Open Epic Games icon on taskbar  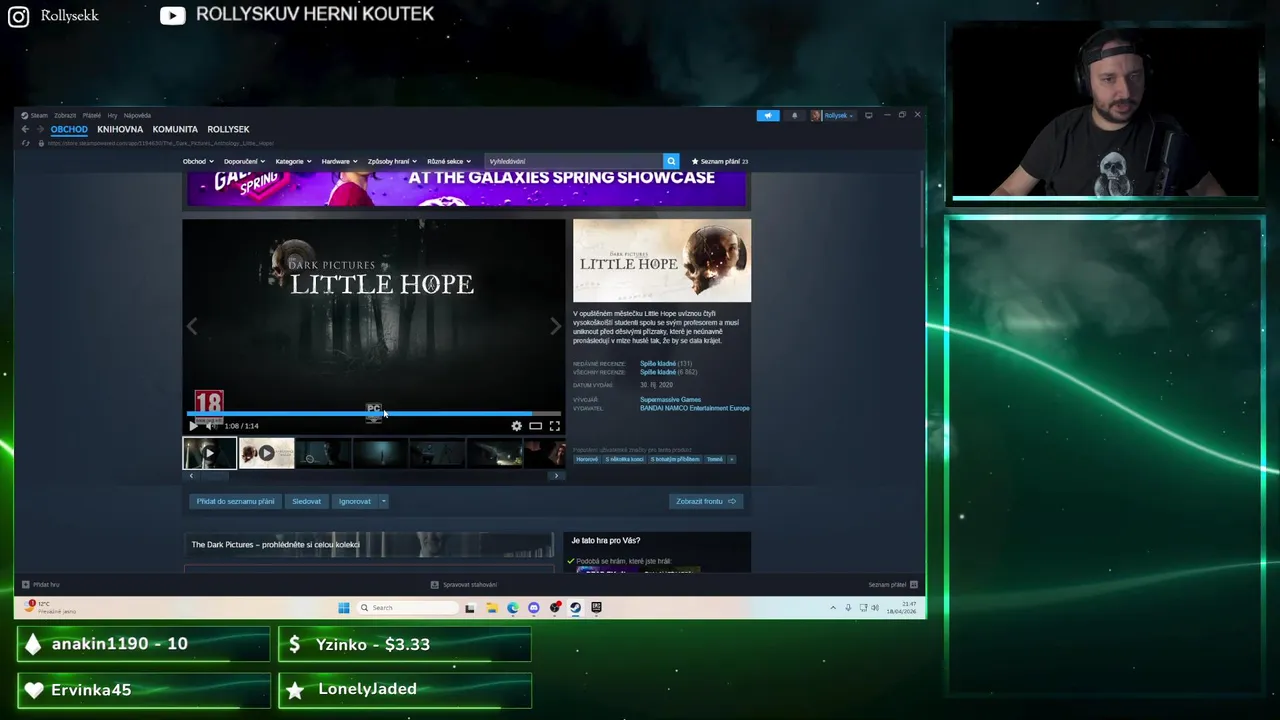click(596, 607)
